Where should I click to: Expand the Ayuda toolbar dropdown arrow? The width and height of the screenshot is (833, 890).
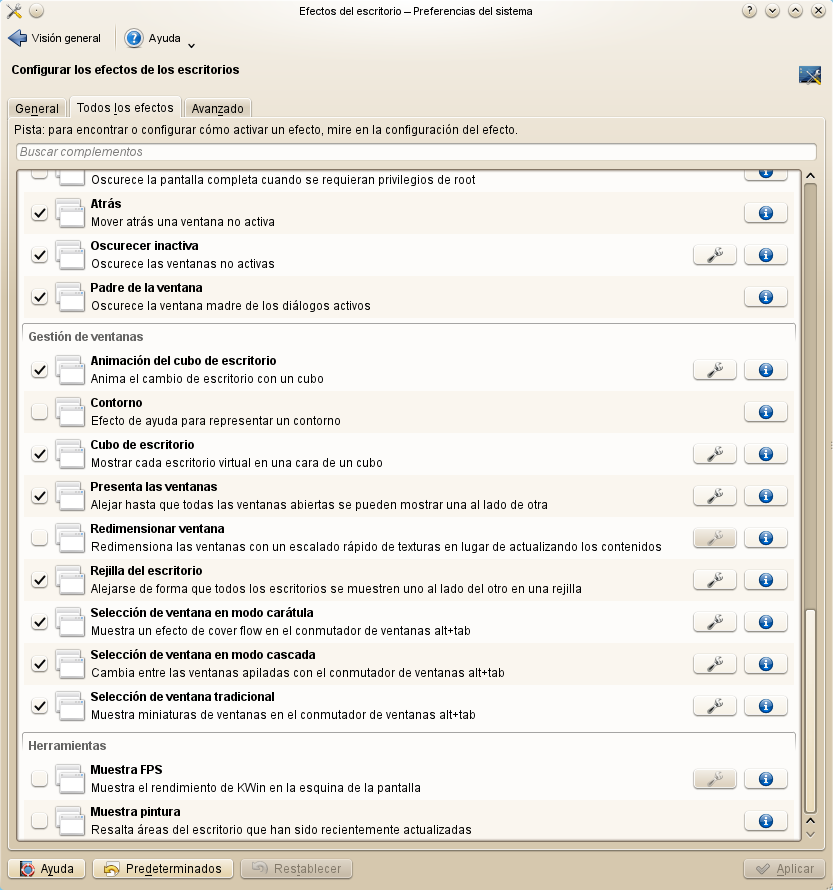(191, 45)
